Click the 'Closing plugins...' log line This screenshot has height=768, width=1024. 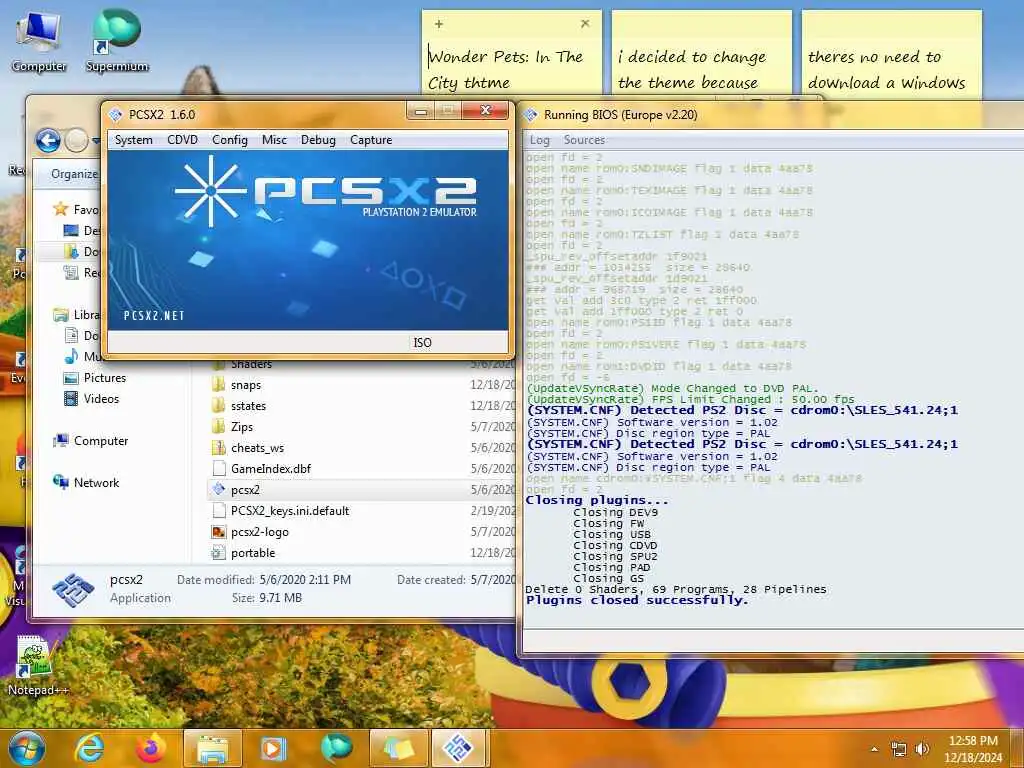click(597, 500)
